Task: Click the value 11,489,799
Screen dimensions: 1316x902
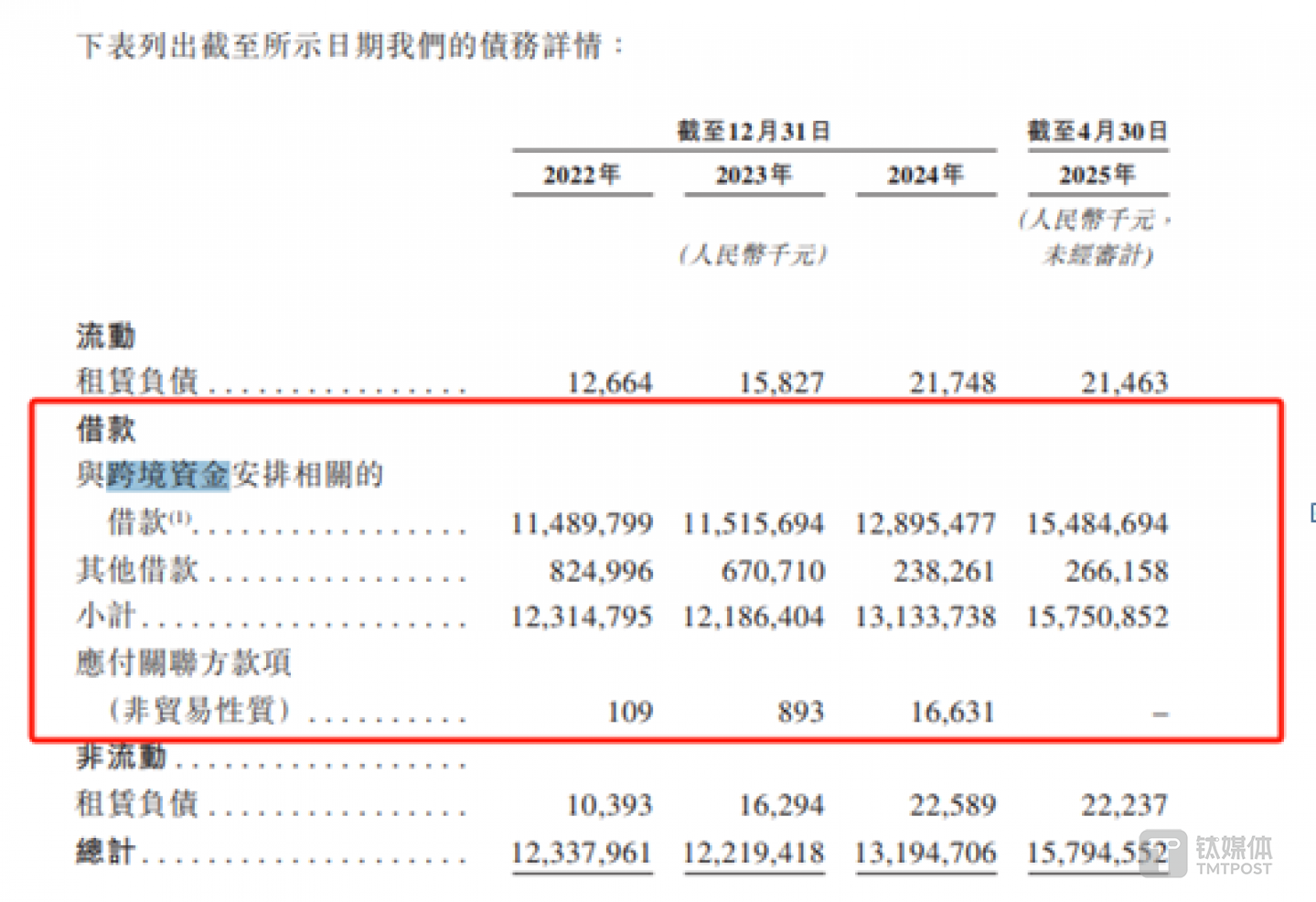Action: (582, 523)
